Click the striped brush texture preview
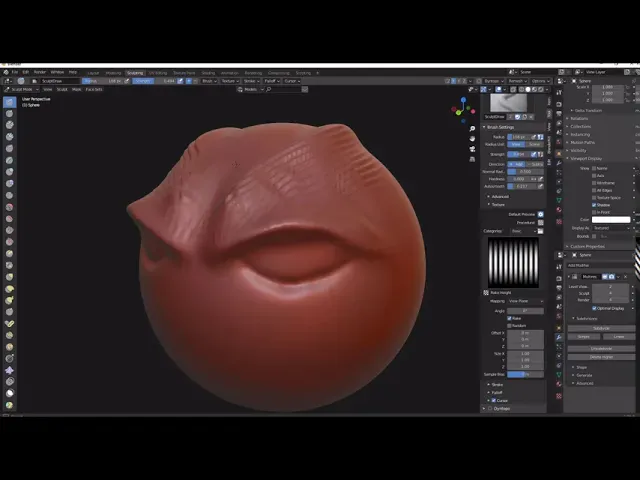Screen dimensions: 640x480 (x=513, y=262)
